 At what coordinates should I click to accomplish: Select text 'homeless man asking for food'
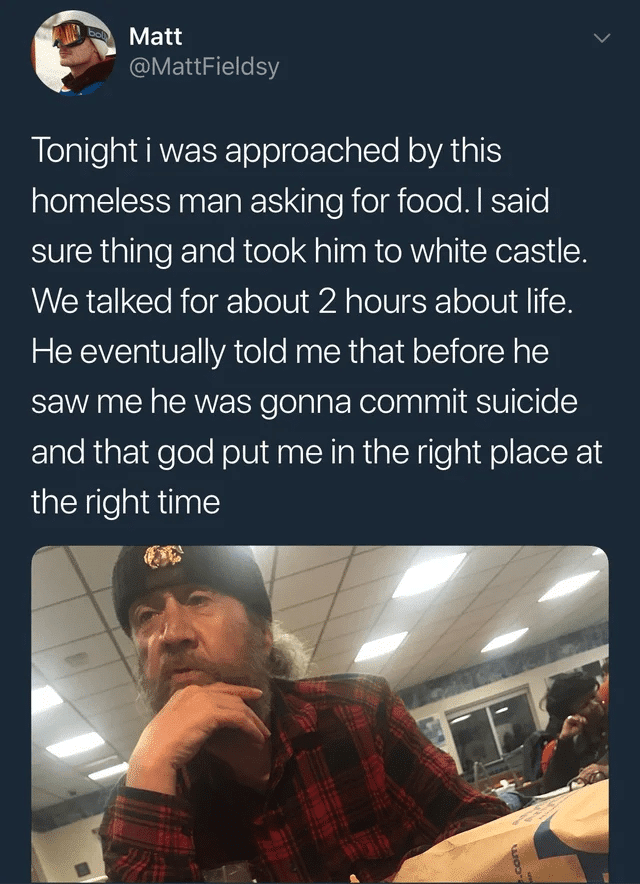pyautogui.click(x=246, y=201)
